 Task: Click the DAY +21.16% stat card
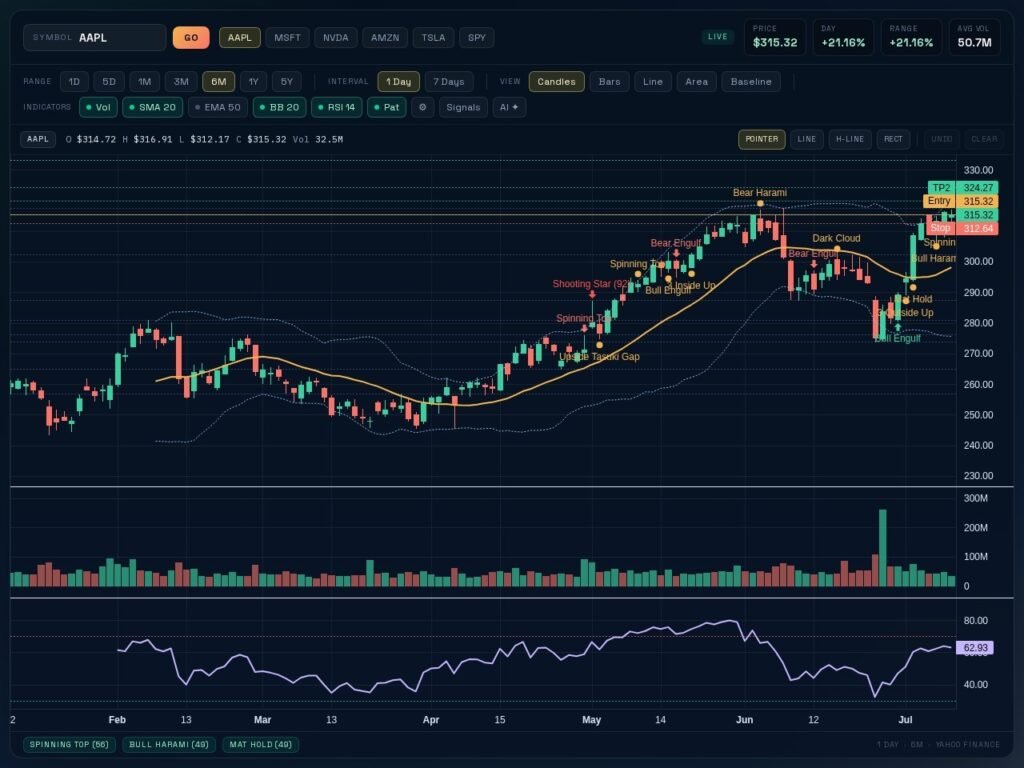[x=843, y=37]
